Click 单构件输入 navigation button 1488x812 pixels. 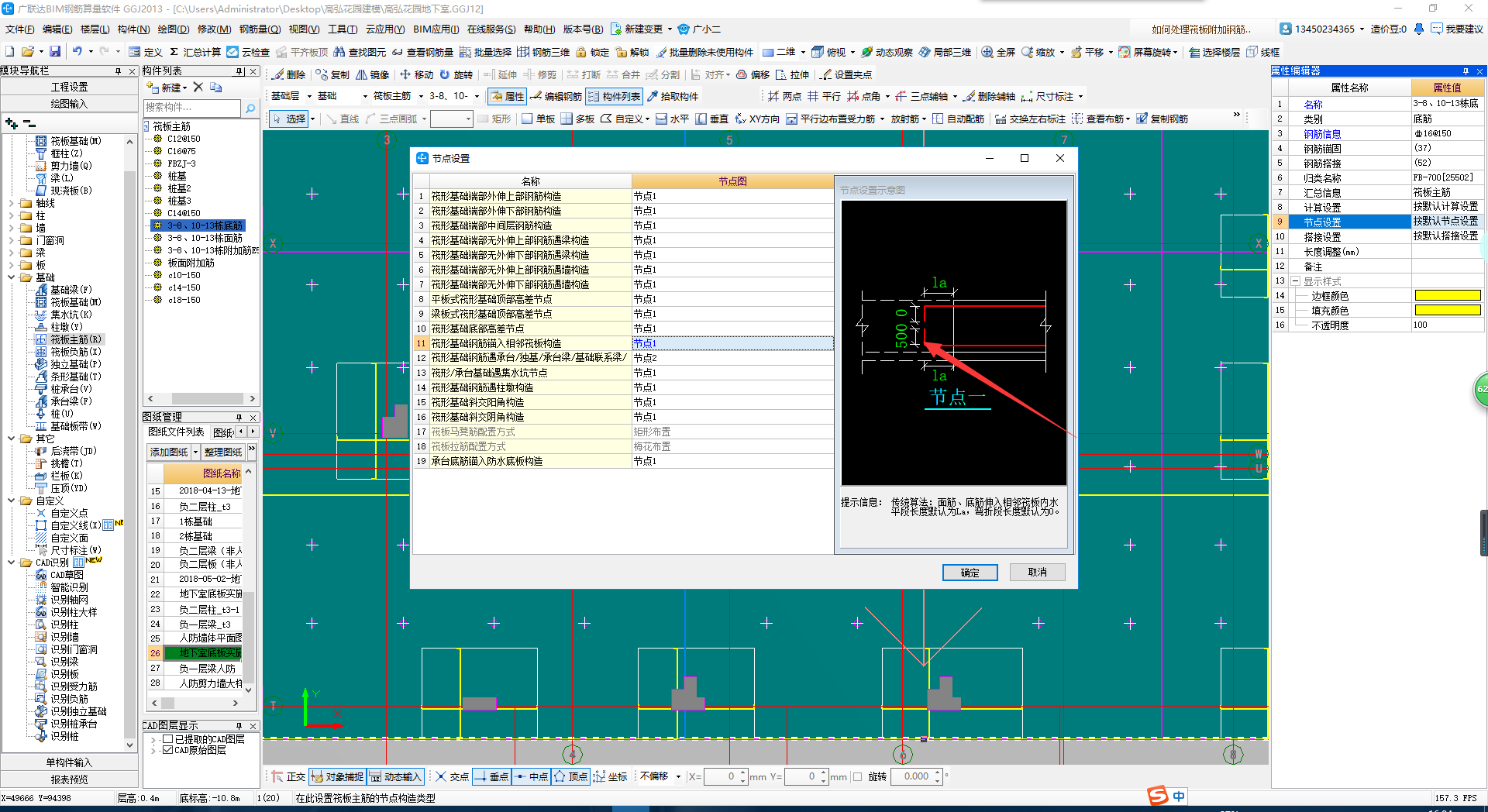point(69,762)
